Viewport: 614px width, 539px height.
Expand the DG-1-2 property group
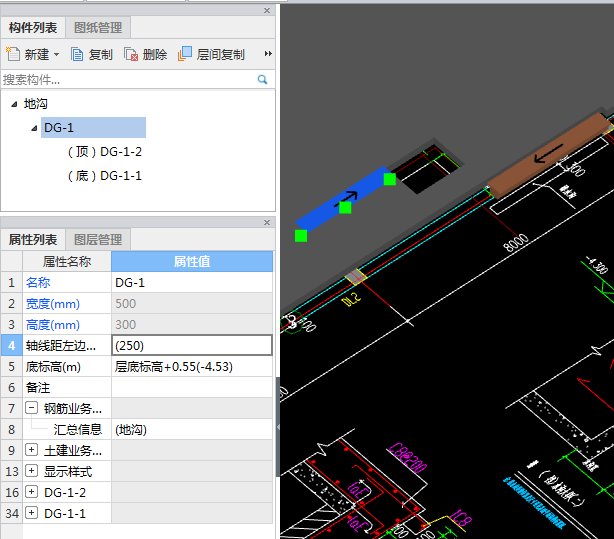coord(31,492)
